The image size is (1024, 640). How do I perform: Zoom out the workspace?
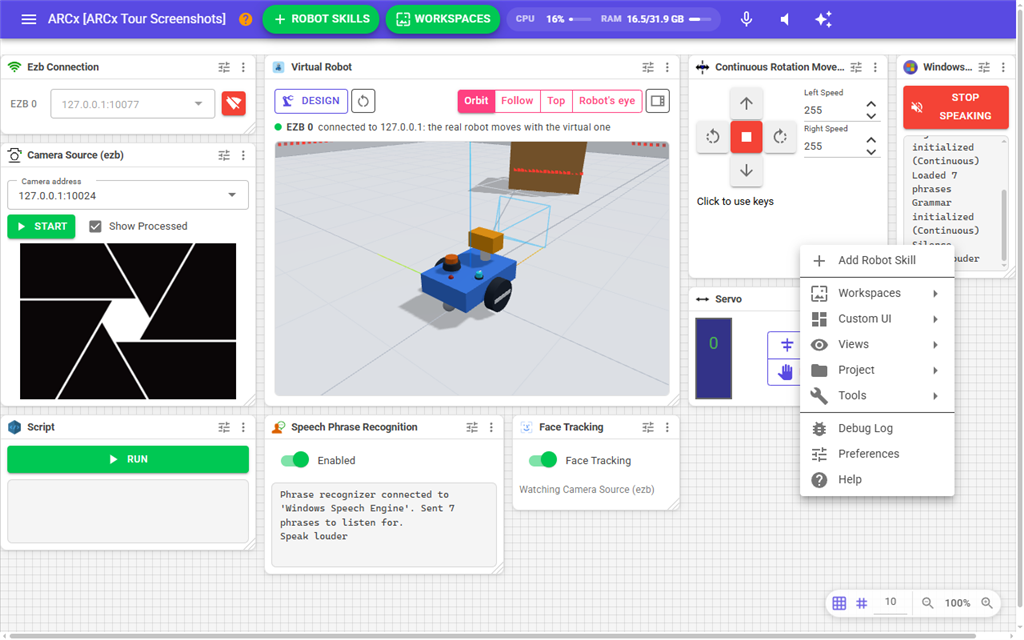927,603
